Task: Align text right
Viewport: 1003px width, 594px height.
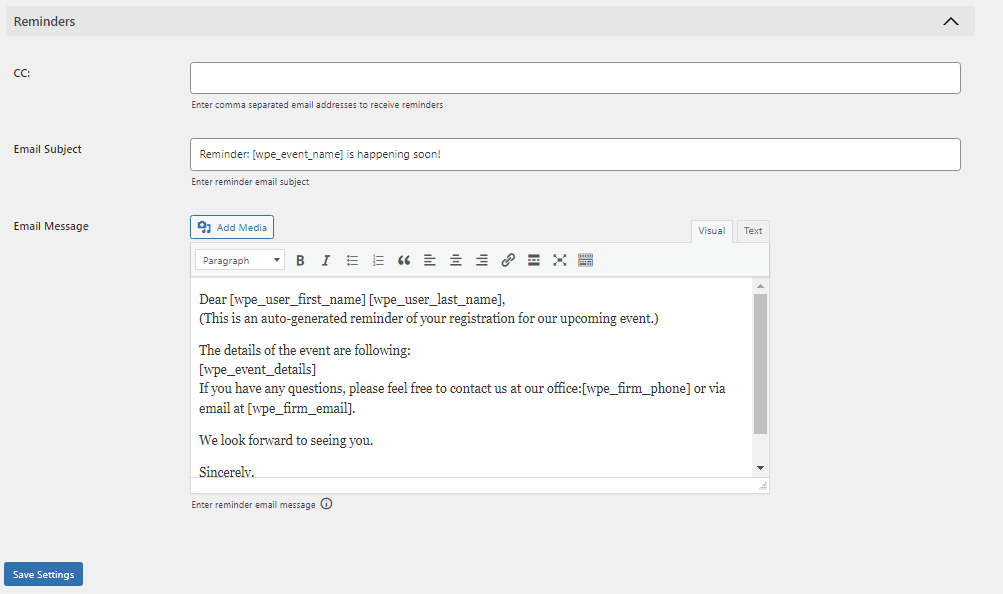Action: click(x=482, y=260)
